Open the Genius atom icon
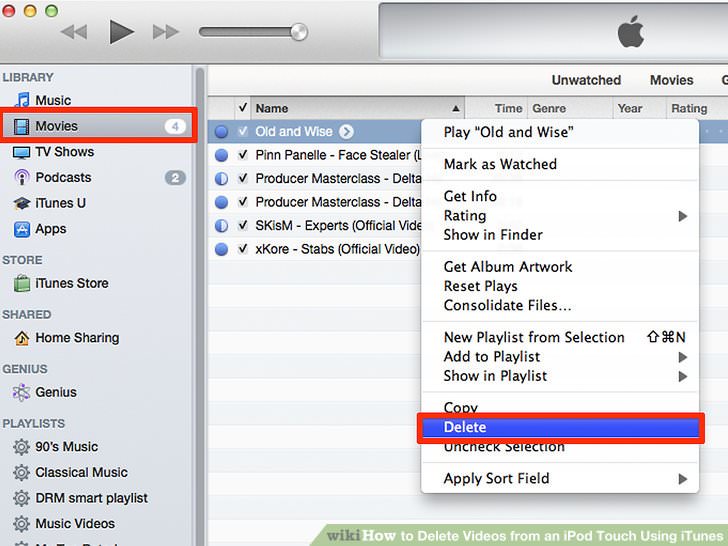The height and width of the screenshot is (546, 728). click(x=21, y=392)
